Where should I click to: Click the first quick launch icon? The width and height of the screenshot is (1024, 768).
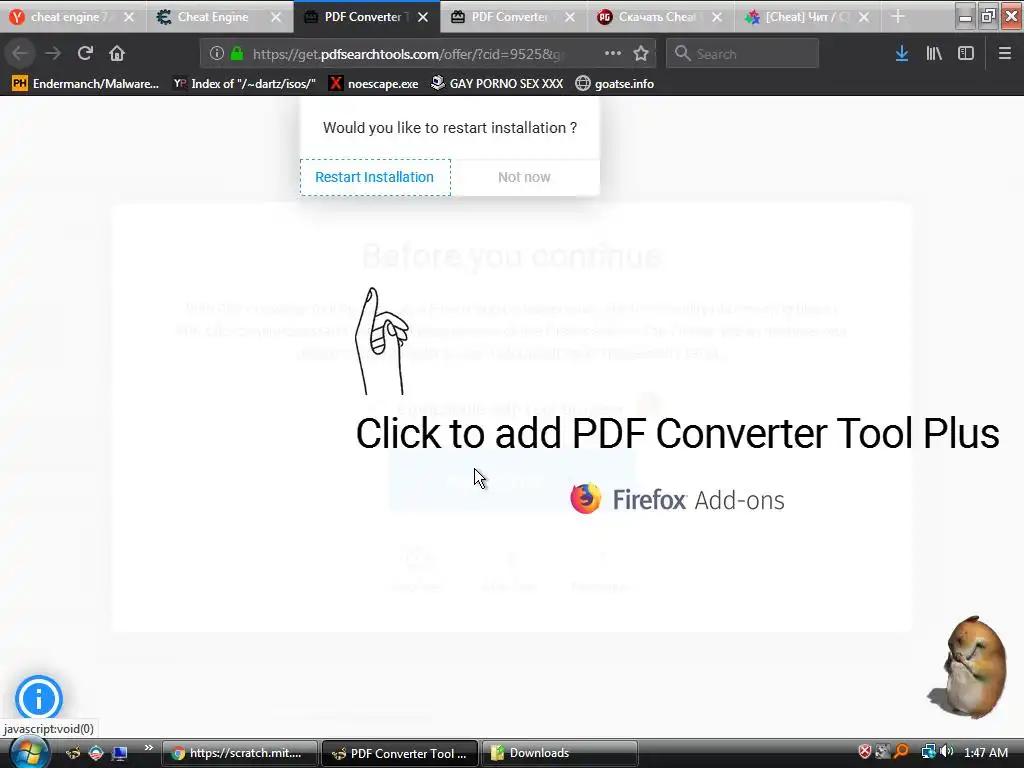[73, 753]
